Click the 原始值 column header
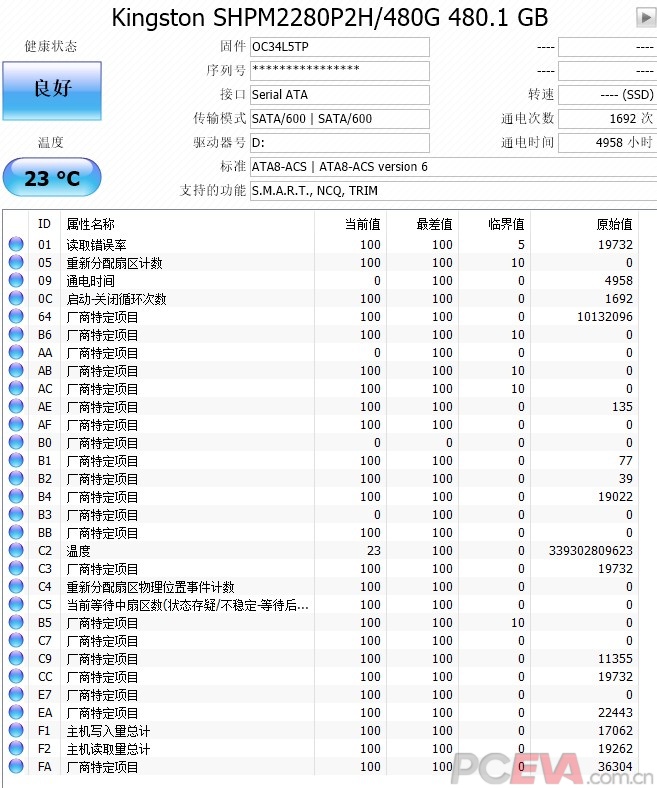This screenshot has height=788, width=657. click(614, 224)
